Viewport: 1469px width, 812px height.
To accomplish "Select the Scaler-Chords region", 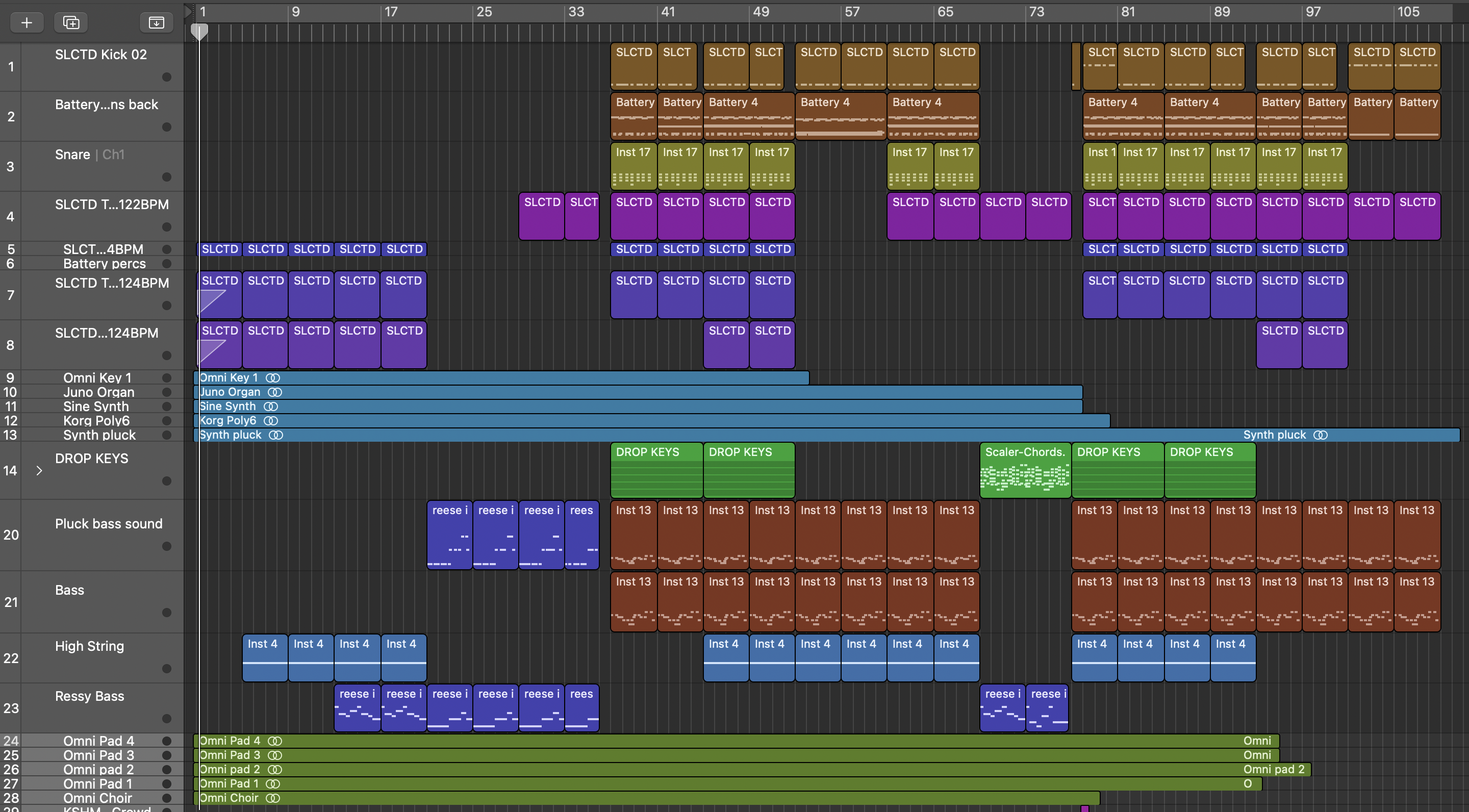I will click(x=1025, y=474).
